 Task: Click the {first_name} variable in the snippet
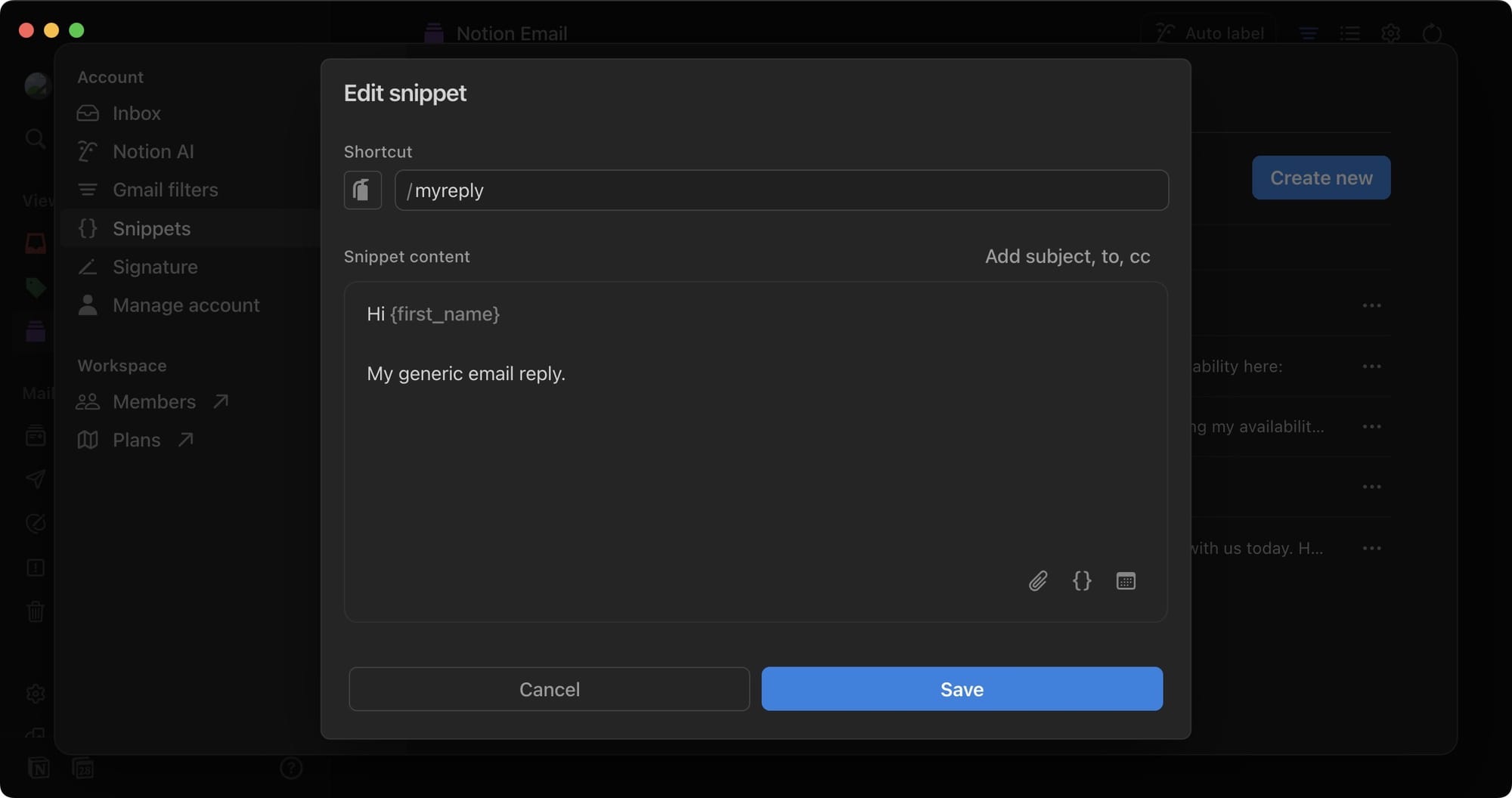point(445,314)
